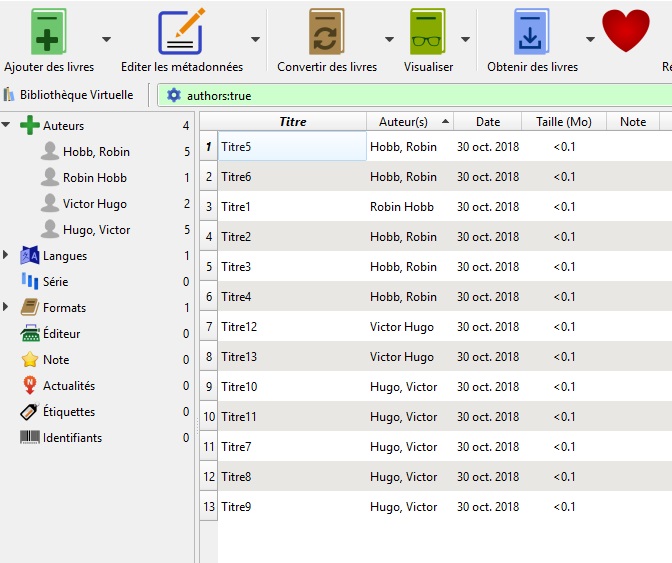Sort by the Auteur(s) column header
Image resolution: width=672 pixels, height=563 pixels.
(410, 122)
